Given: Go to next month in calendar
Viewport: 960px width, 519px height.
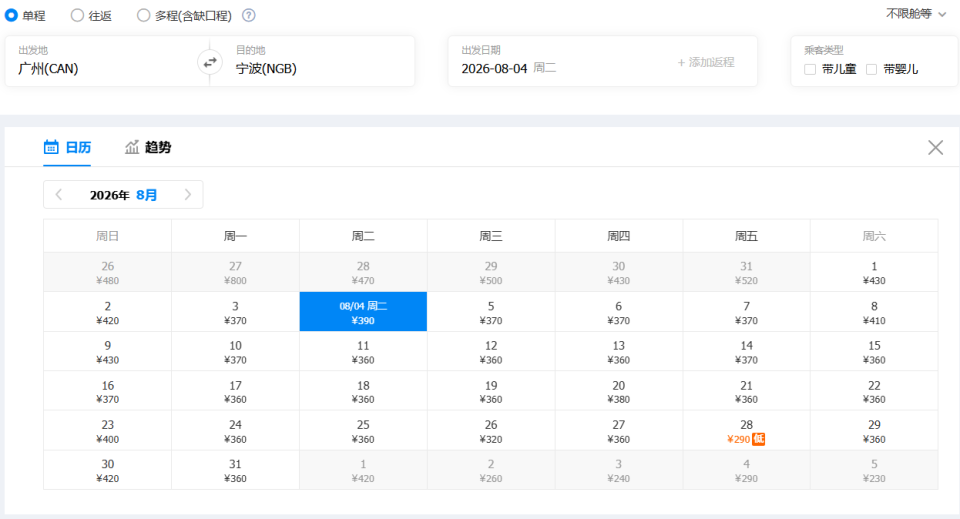Looking at the screenshot, I should point(188,195).
